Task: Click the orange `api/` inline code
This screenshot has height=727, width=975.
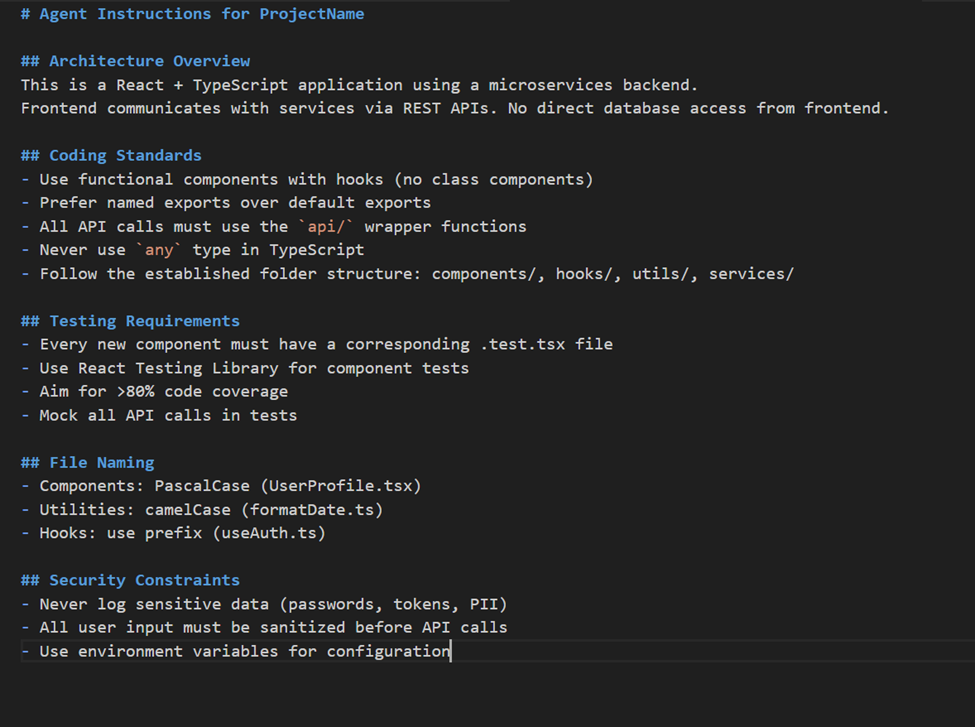Action: click(x=326, y=226)
